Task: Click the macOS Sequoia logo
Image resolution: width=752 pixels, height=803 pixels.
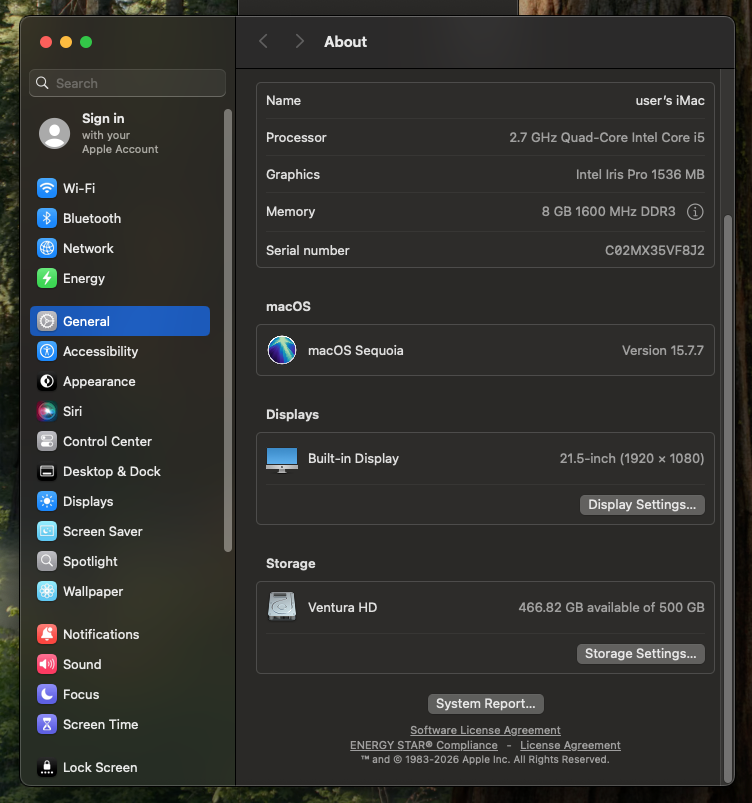Action: coord(282,350)
